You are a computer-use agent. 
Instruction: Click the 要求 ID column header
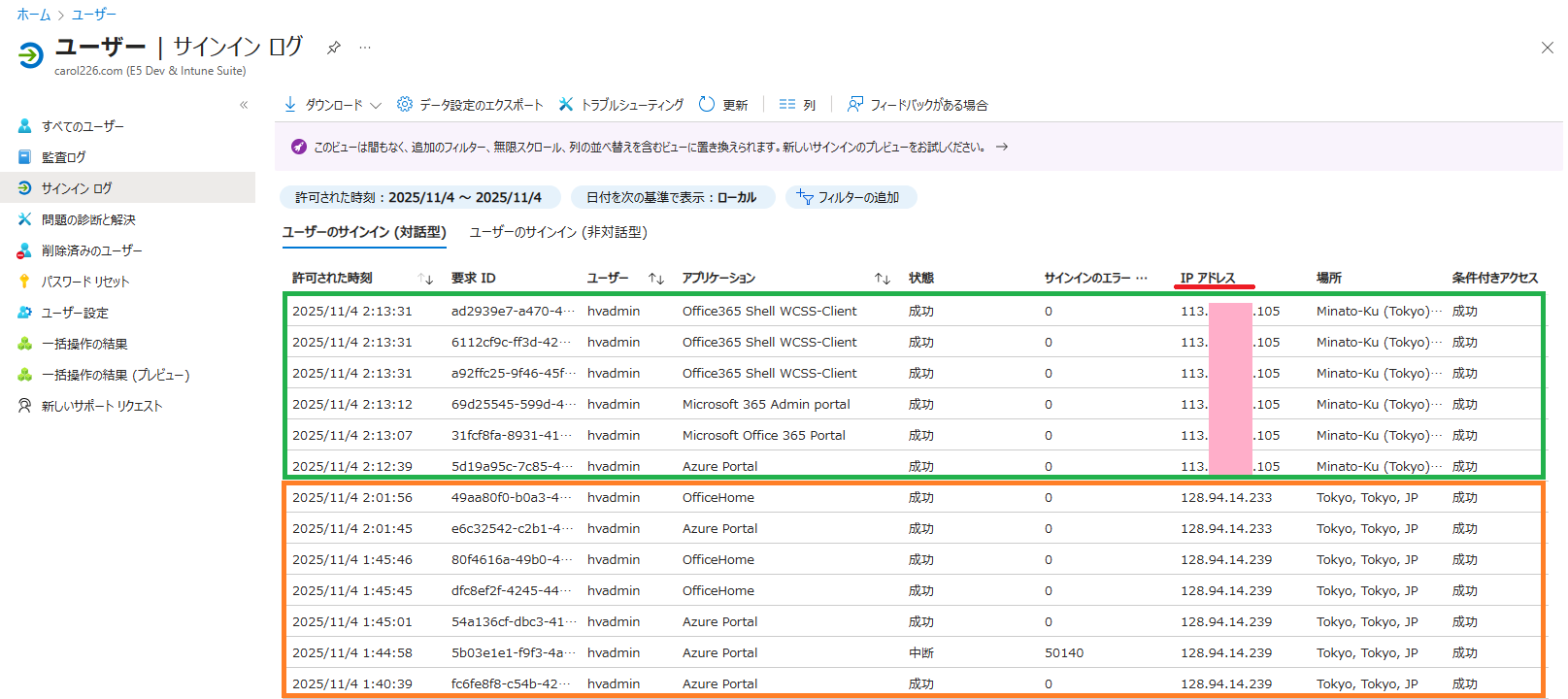coord(474,278)
